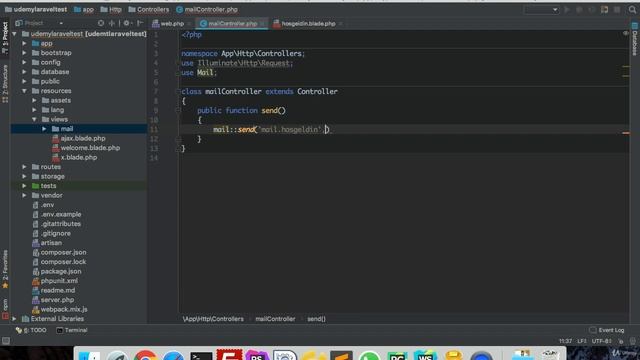Expand the mail folder arrow
The image size is (640, 360).
tap(44, 129)
